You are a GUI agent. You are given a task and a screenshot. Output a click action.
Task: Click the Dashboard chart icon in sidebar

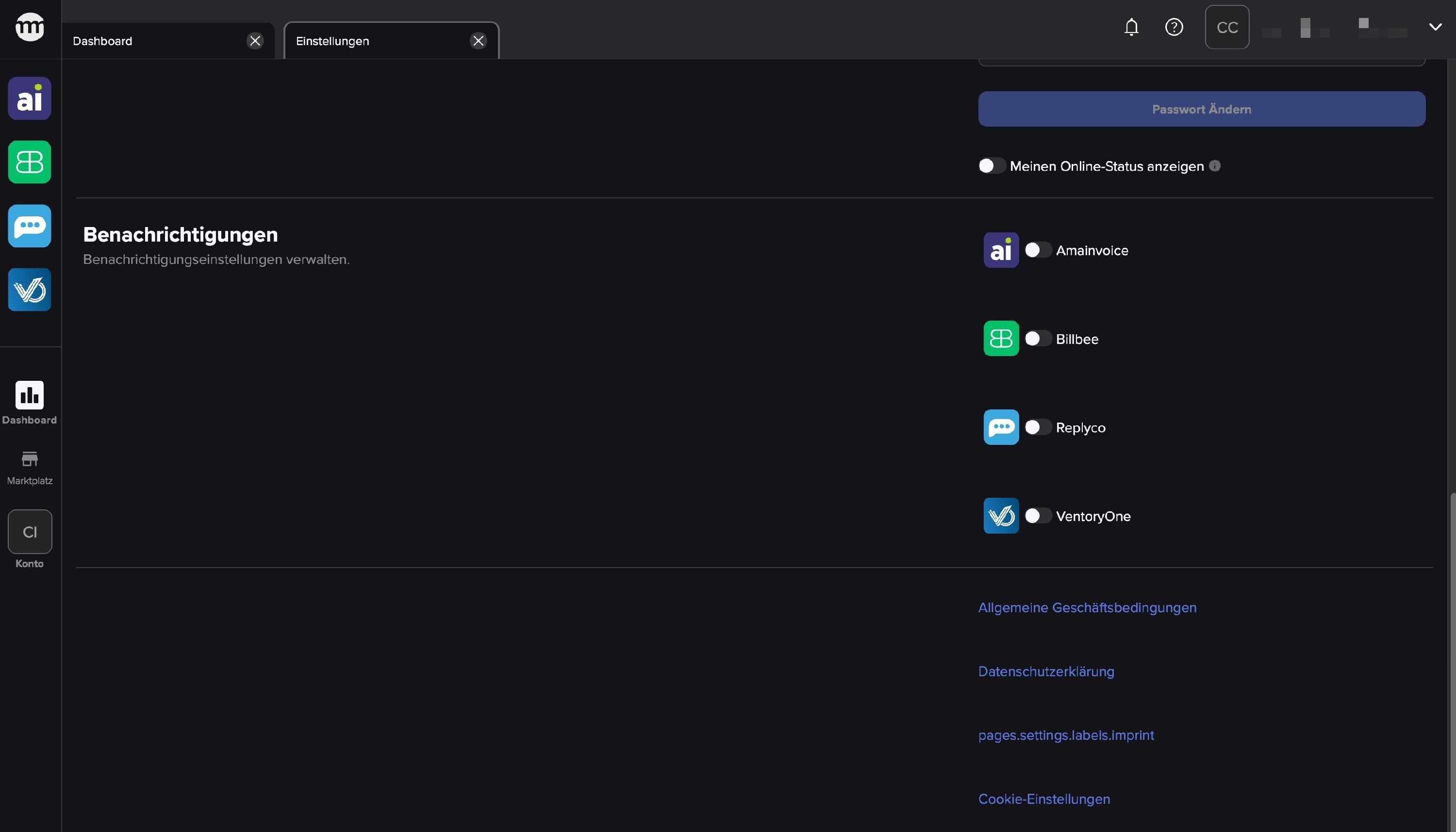(x=30, y=395)
